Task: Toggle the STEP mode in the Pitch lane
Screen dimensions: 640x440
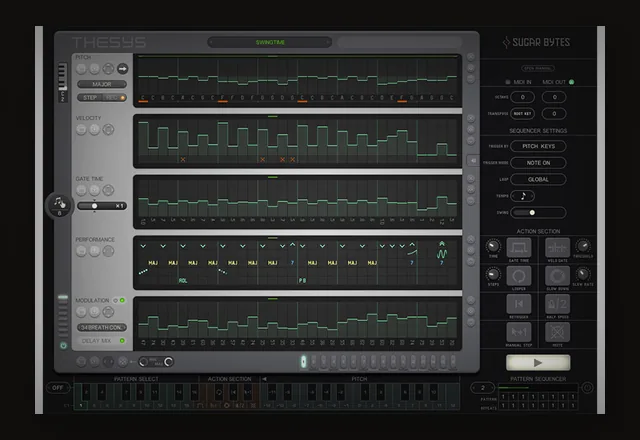Action: (x=90, y=98)
